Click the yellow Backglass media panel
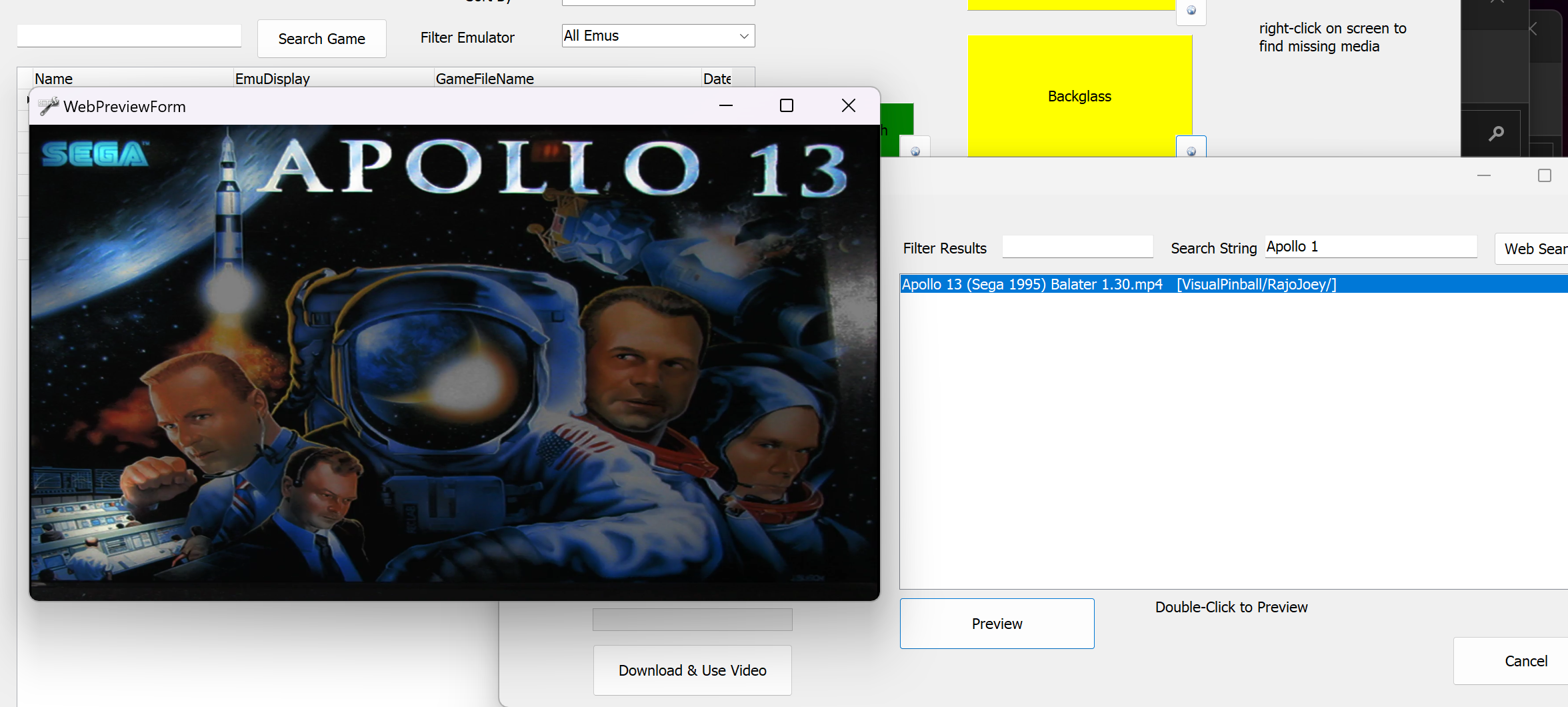Viewport: 1568px width, 707px height. pos(1079,96)
